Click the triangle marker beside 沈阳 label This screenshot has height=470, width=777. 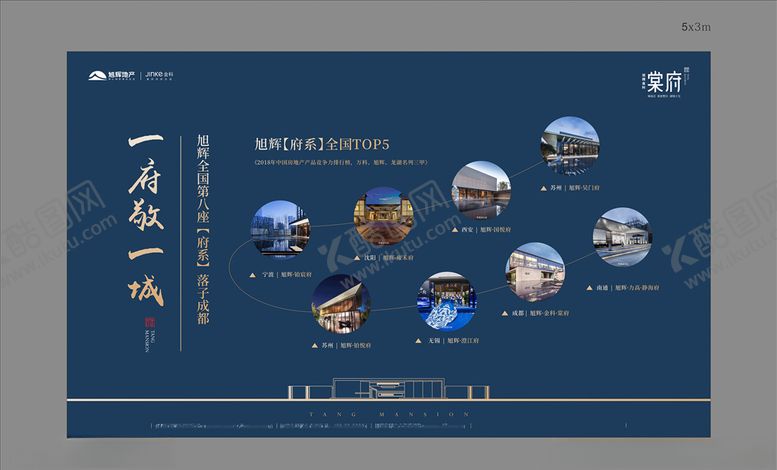click(357, 258)
